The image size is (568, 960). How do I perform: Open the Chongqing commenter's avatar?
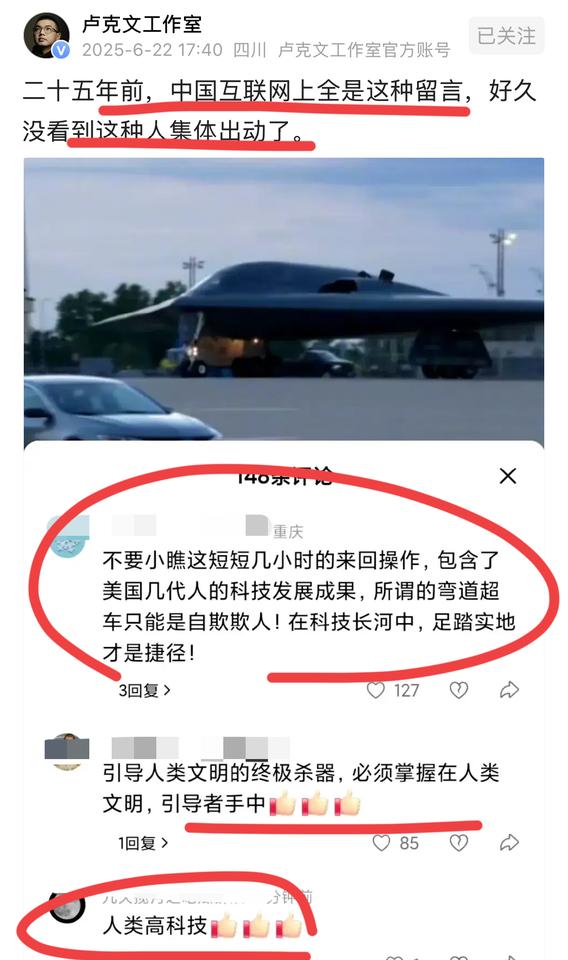click(68, 536)
